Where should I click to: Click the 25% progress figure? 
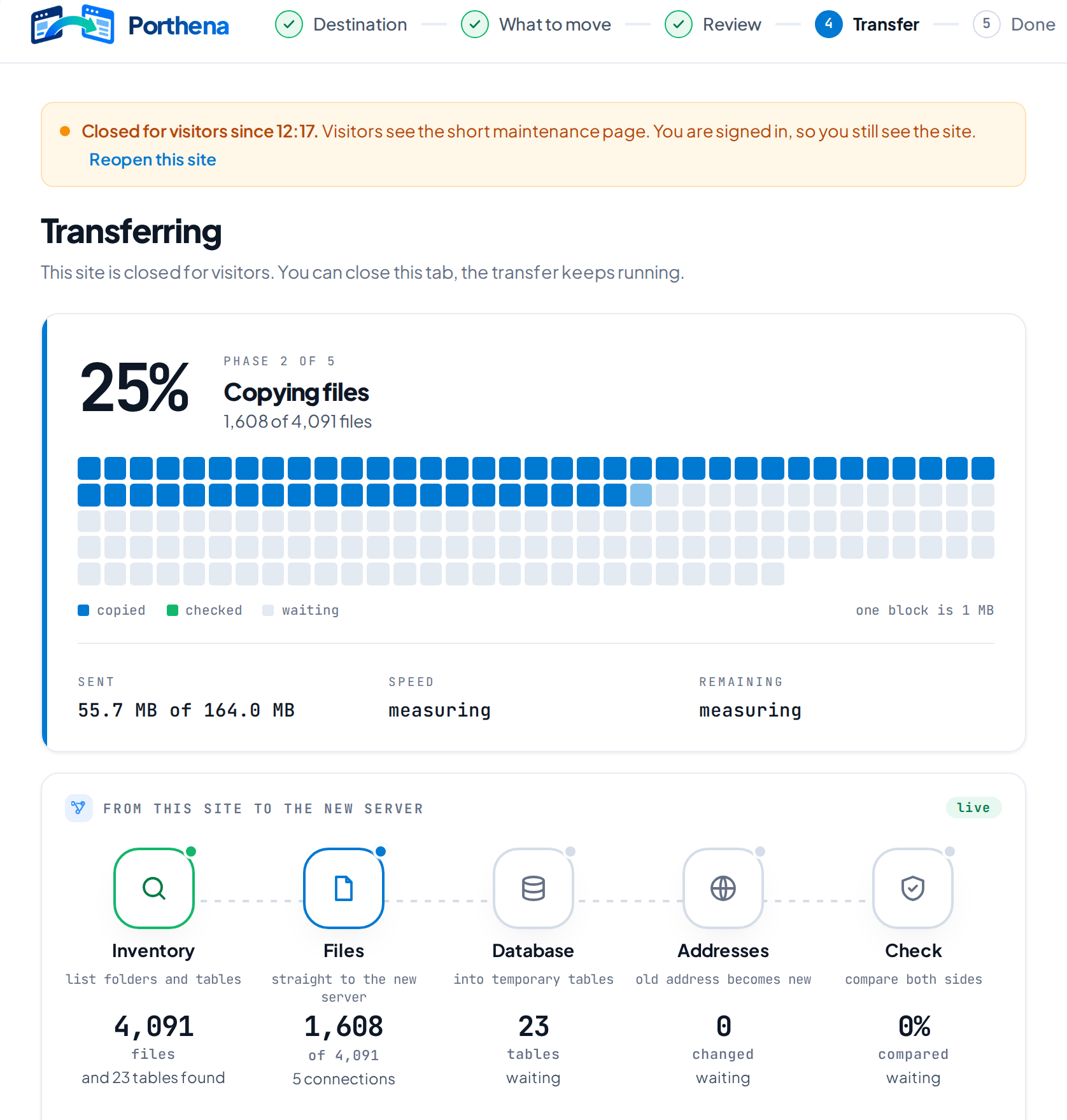tap(134, 387)
